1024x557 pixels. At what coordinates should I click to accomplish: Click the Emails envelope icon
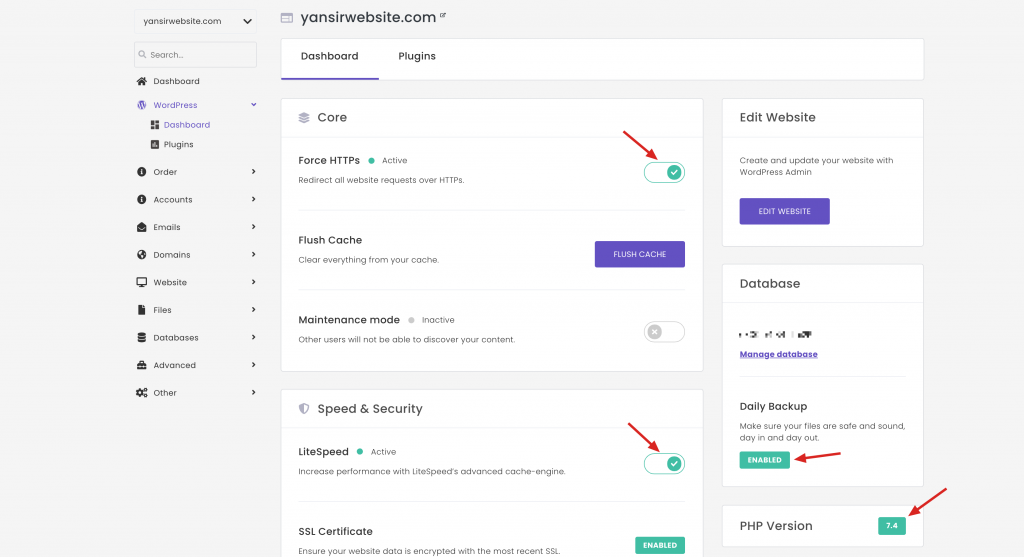pyautogui.click(x=142, y=227)
